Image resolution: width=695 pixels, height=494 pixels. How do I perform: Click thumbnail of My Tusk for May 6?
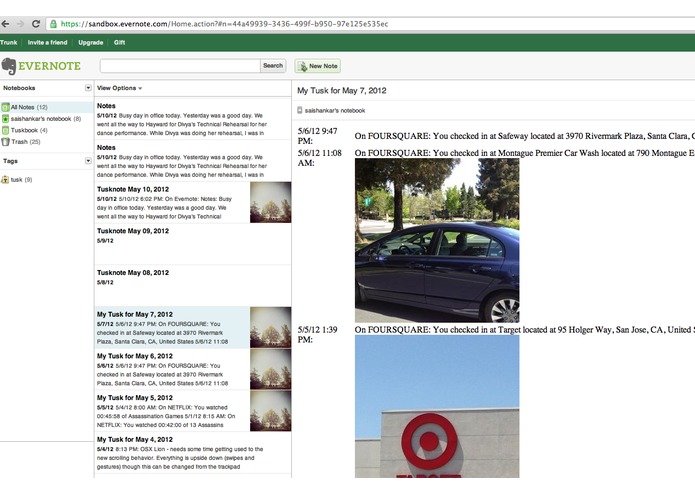tap(270, 369)
